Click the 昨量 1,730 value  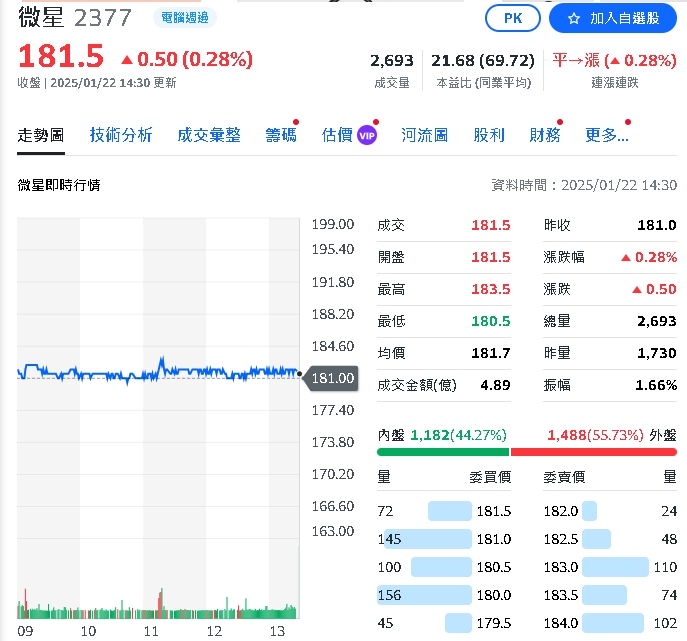657,353
